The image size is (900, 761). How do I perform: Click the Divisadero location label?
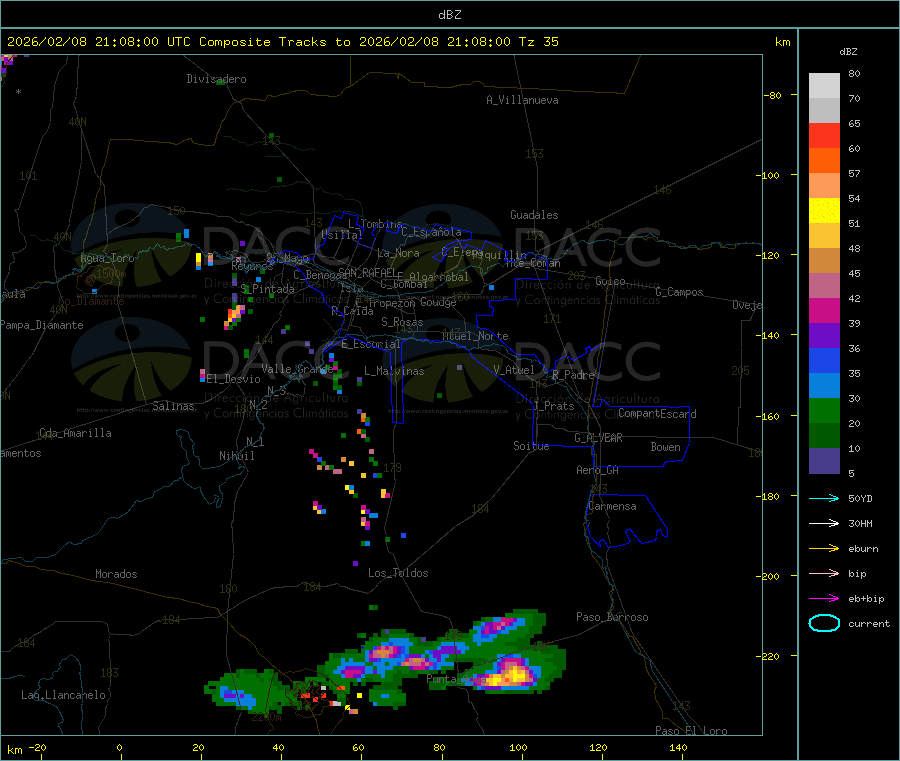click(x=216, y=79)
